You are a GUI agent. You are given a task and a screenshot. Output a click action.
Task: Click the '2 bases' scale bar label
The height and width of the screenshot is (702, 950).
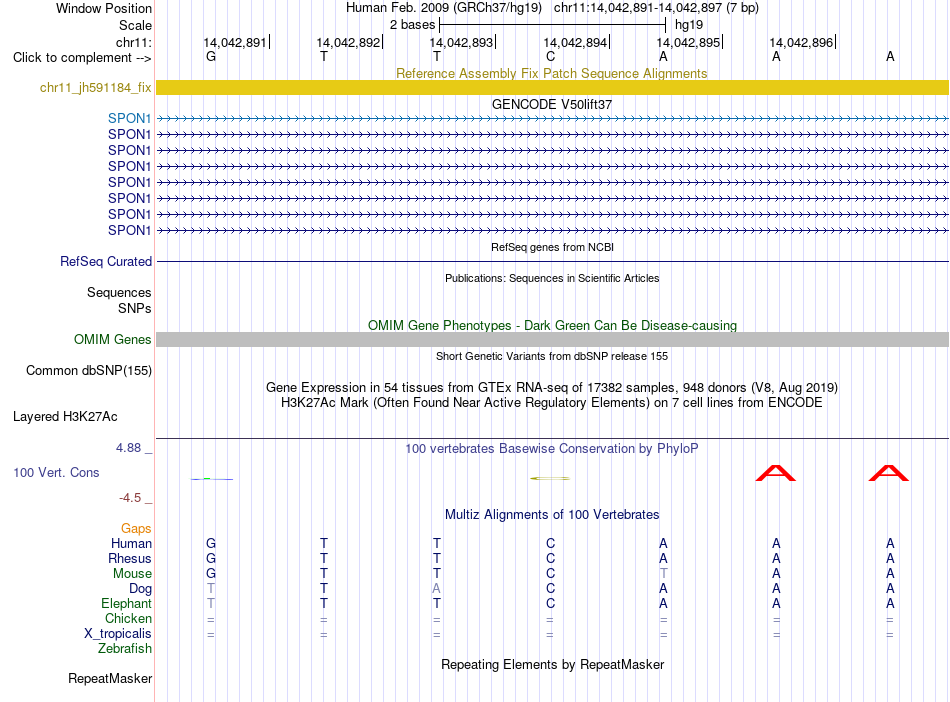[x=412, y=25]
